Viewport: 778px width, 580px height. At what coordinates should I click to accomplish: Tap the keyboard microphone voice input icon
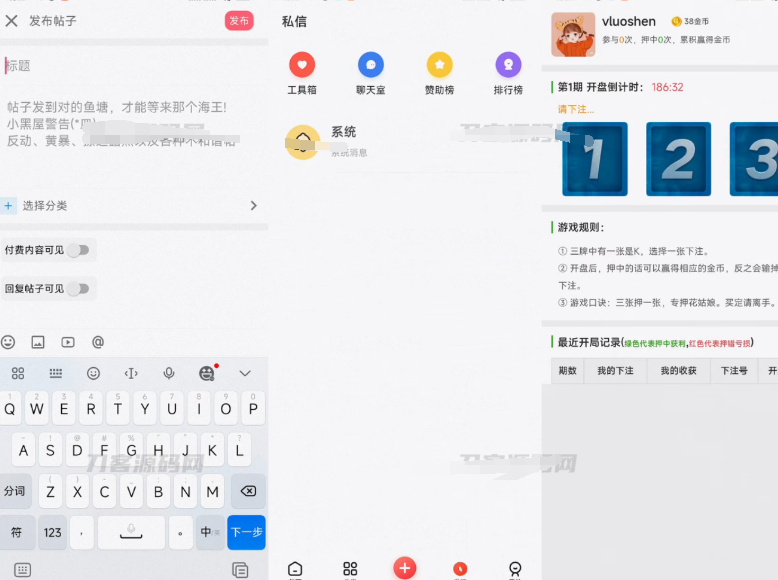pos(169,373)
